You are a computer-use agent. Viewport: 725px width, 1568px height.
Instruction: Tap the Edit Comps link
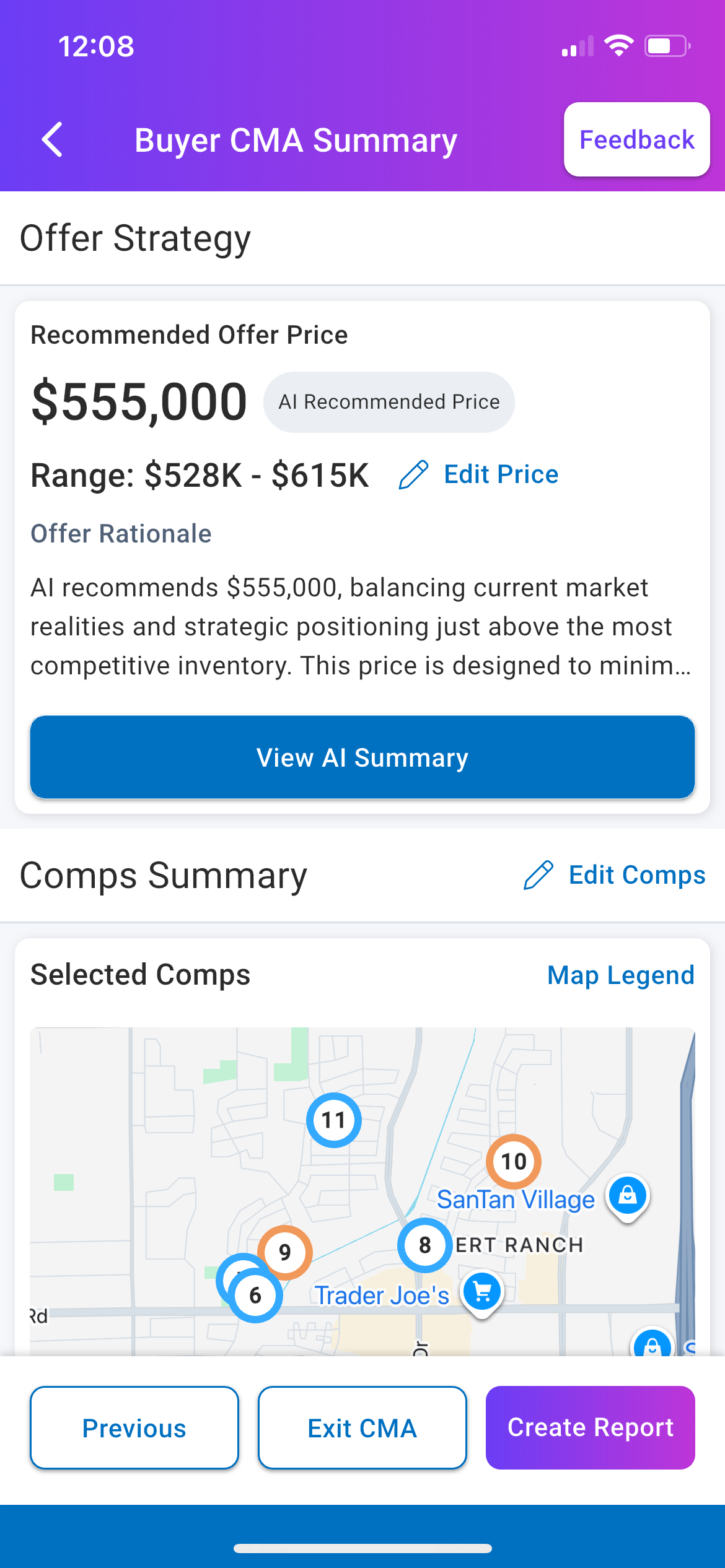[x=637, y=875]
